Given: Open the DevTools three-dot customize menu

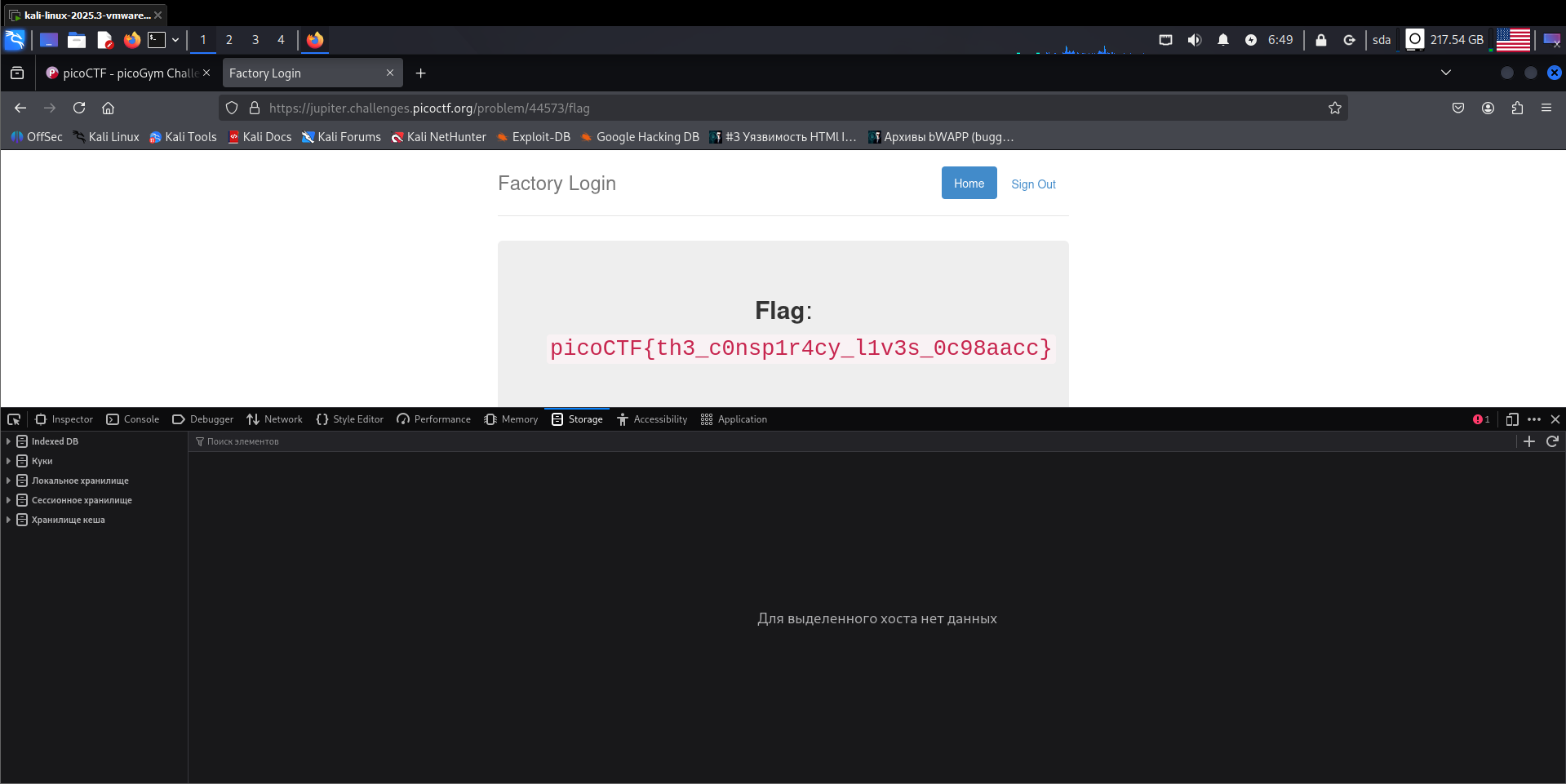Looking at the screenshot, I should click(1534, 419).
